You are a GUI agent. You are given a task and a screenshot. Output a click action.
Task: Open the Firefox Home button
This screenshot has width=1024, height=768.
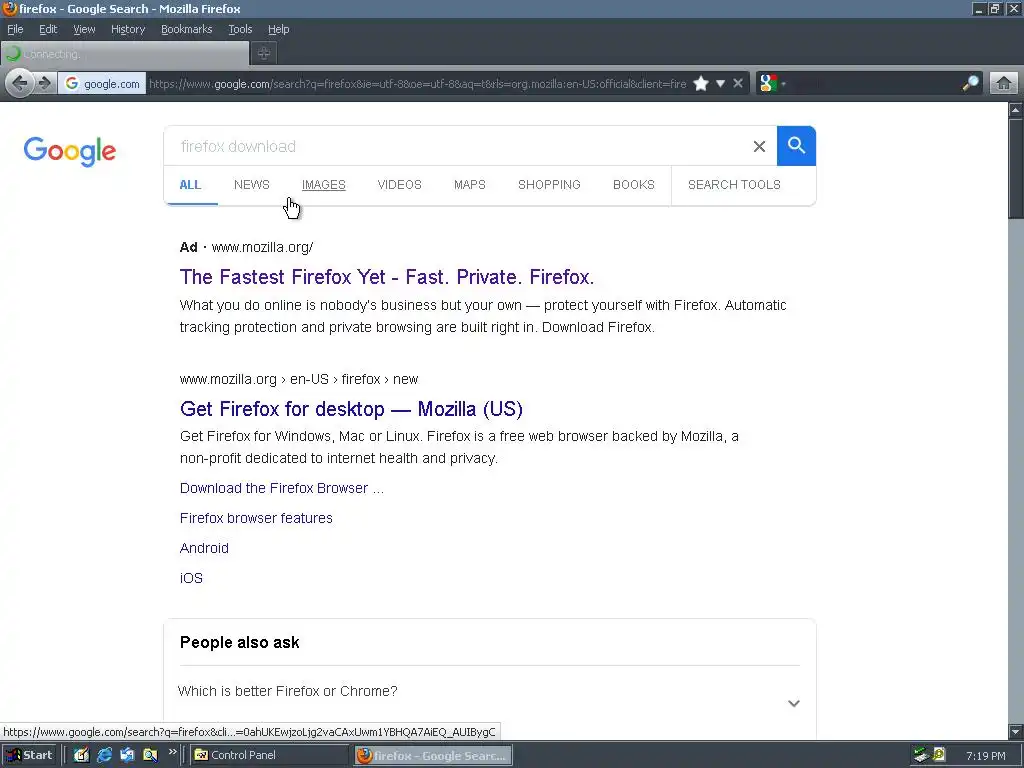1004,83
